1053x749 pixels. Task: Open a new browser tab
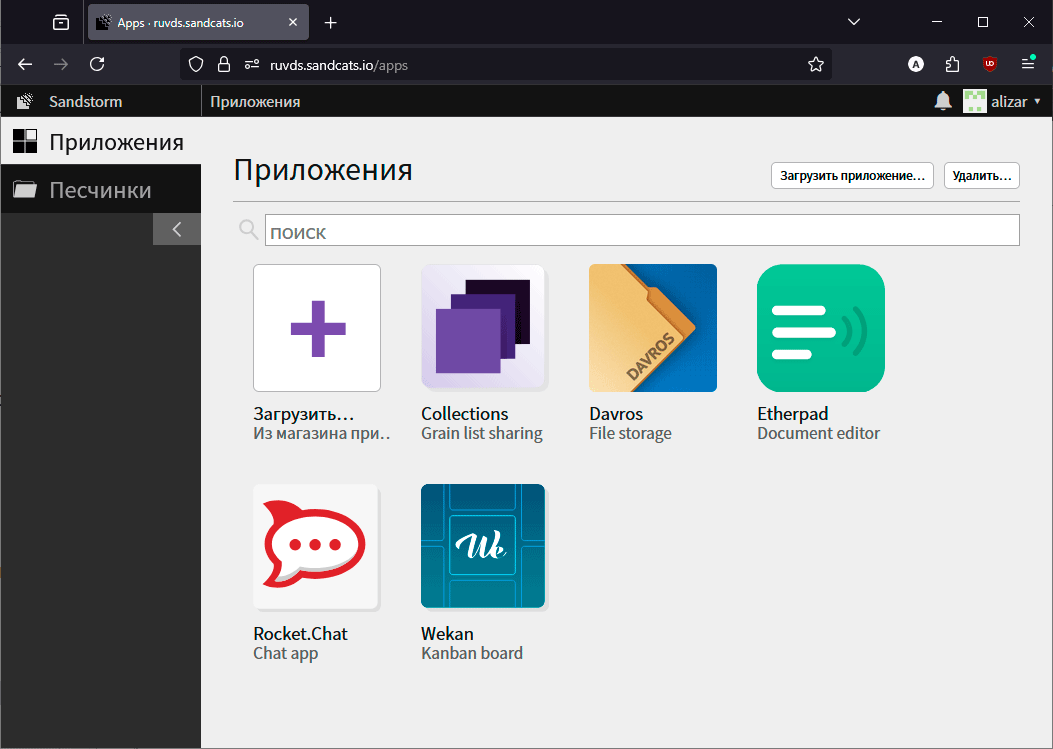coord(330,23)
